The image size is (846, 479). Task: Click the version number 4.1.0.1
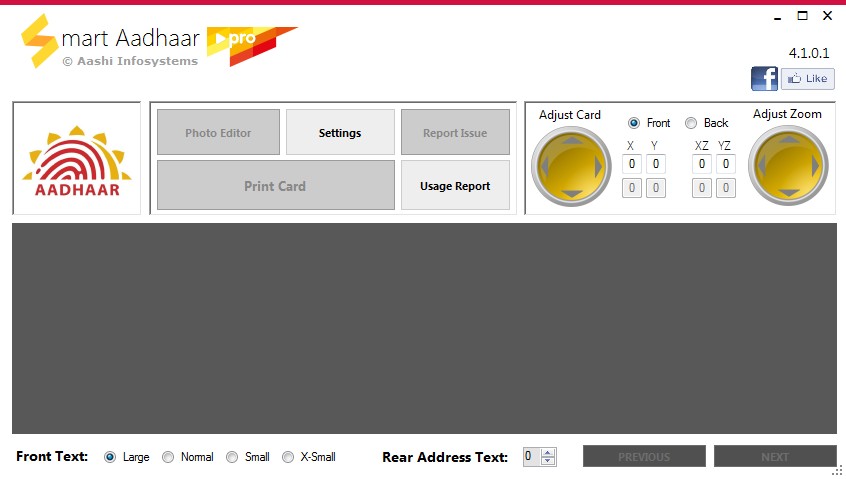point(809,53)
